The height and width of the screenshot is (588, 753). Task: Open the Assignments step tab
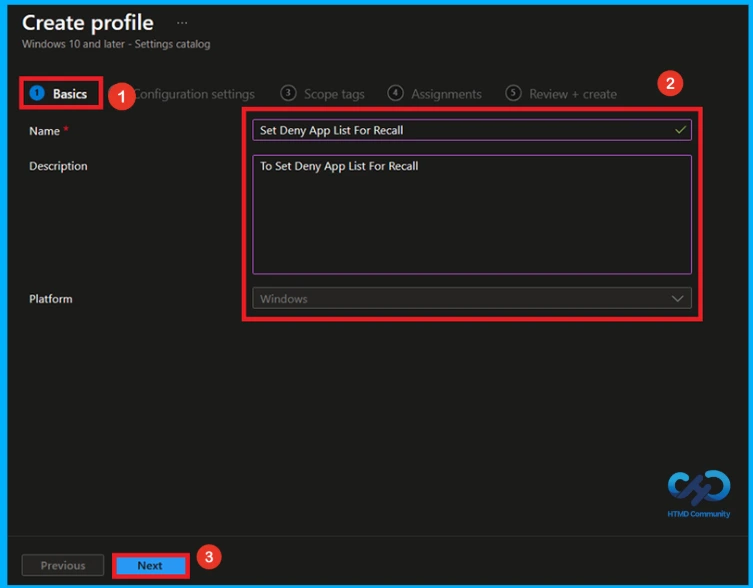[x=434, y=94]
